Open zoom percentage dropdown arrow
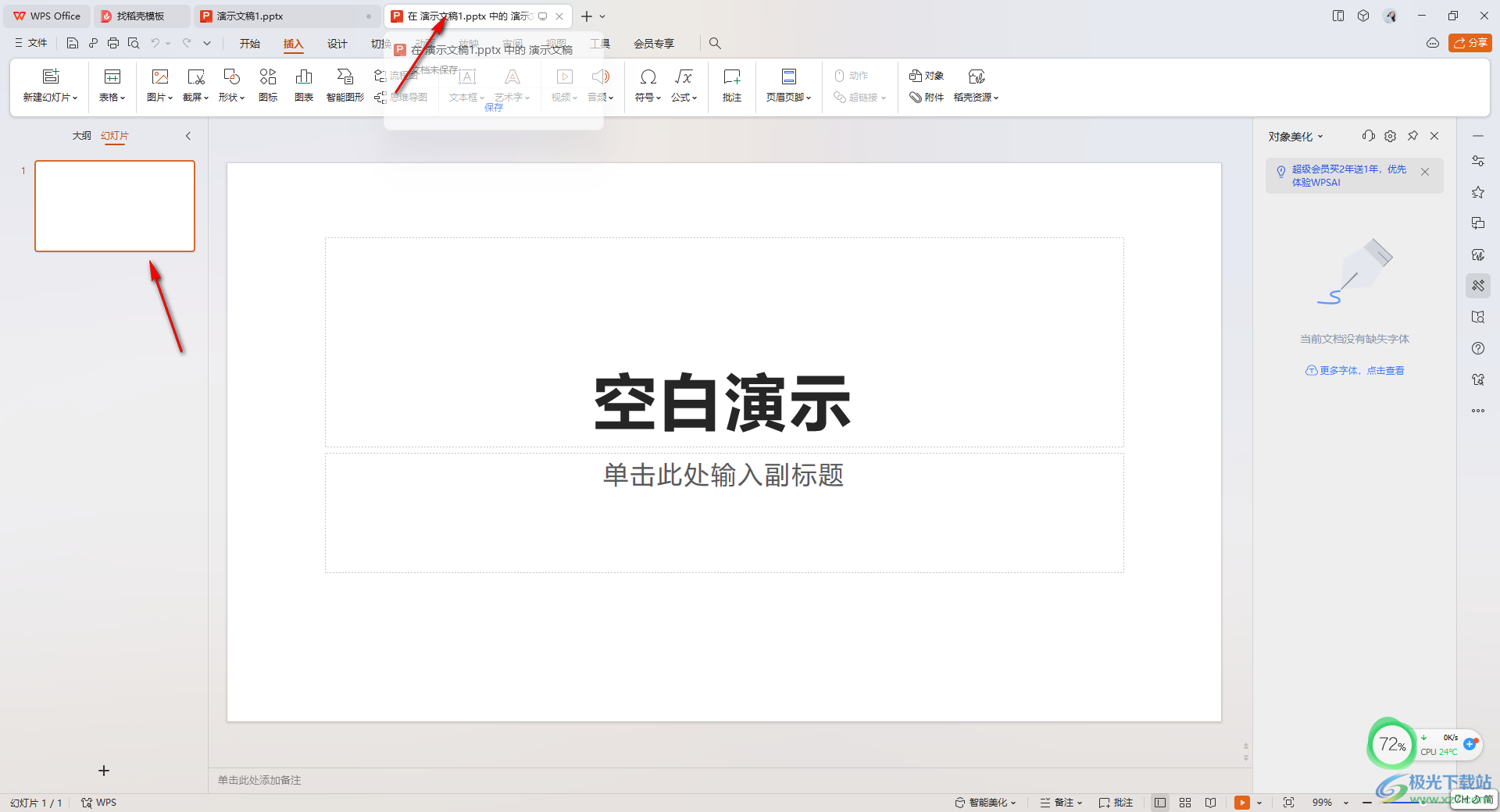The width and height of the screenshot is (1500, 812). coord(1346,803)
